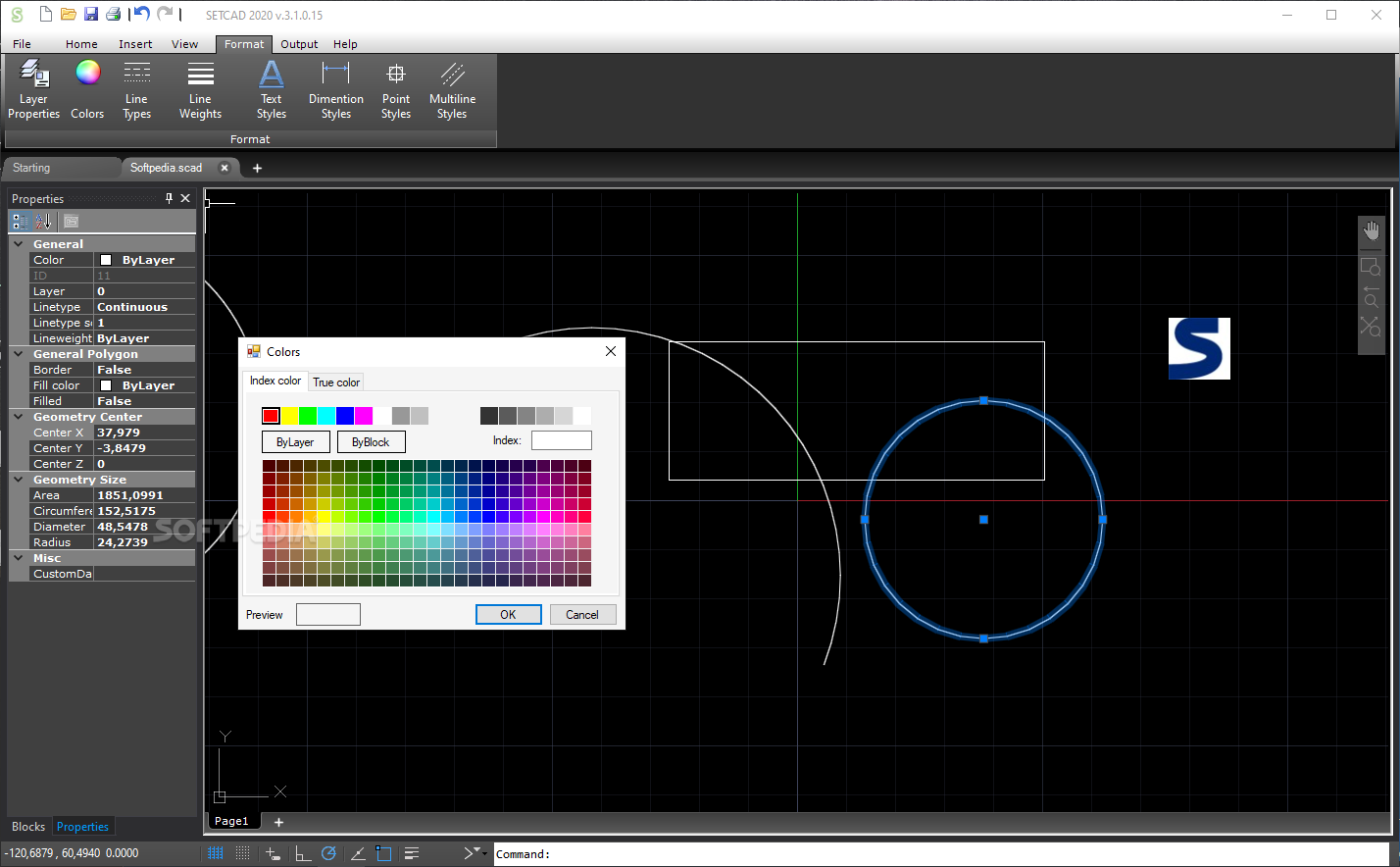The image size is (1400, 867).
Task: Click ByBlock button in Colors dialog
Action: [371, 442]
